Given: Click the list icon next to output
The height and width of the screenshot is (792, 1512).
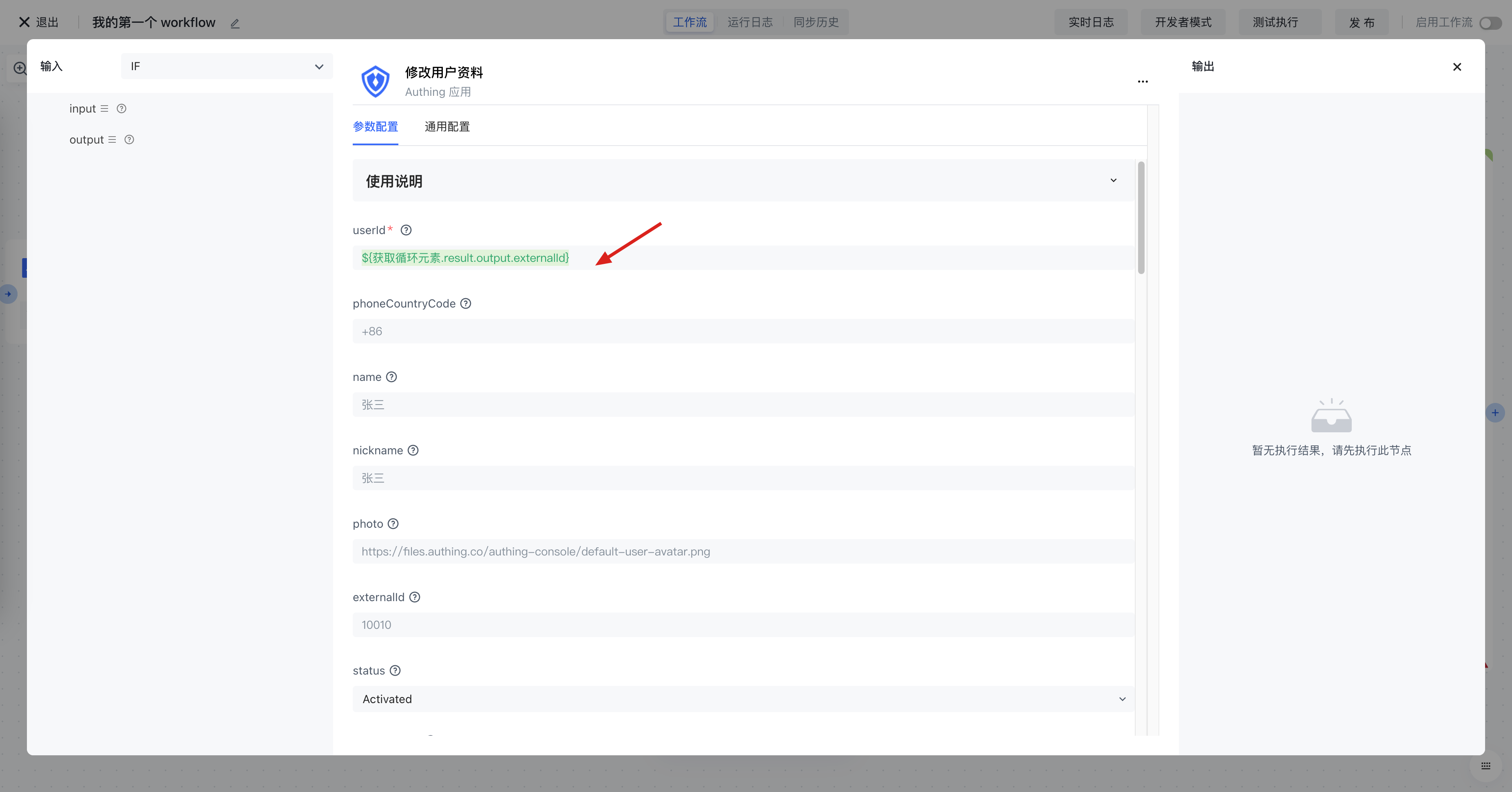Looking at the screenshot, I should click(x=112, y=140).
